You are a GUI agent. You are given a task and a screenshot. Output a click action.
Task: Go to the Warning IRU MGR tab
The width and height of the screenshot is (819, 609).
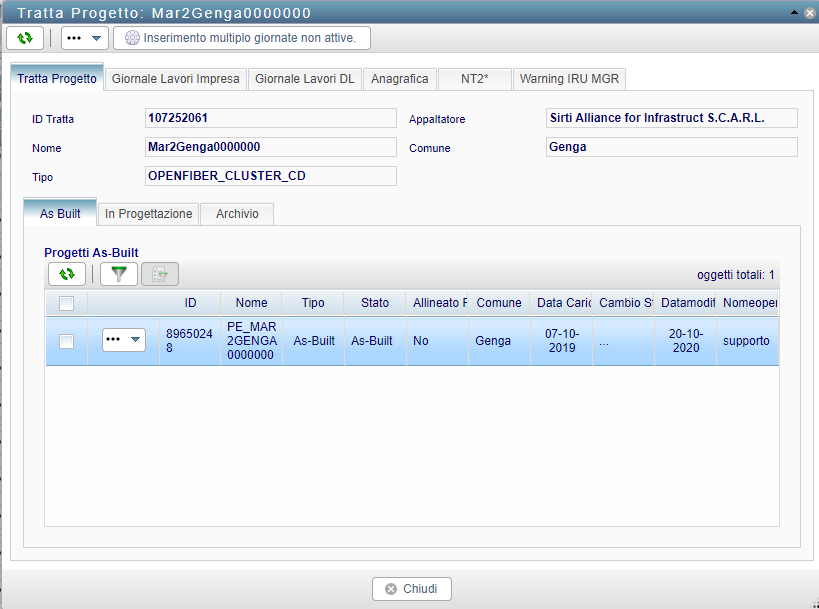570,79
